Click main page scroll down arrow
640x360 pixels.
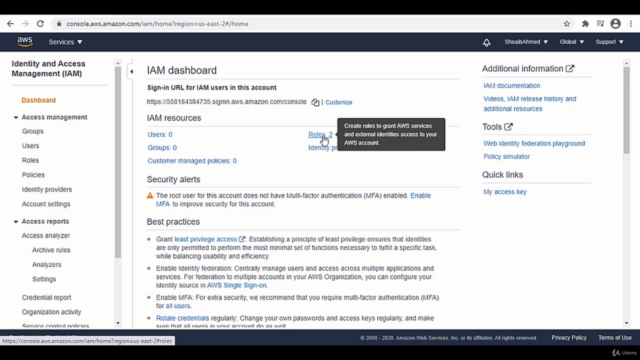click(627, 323)
